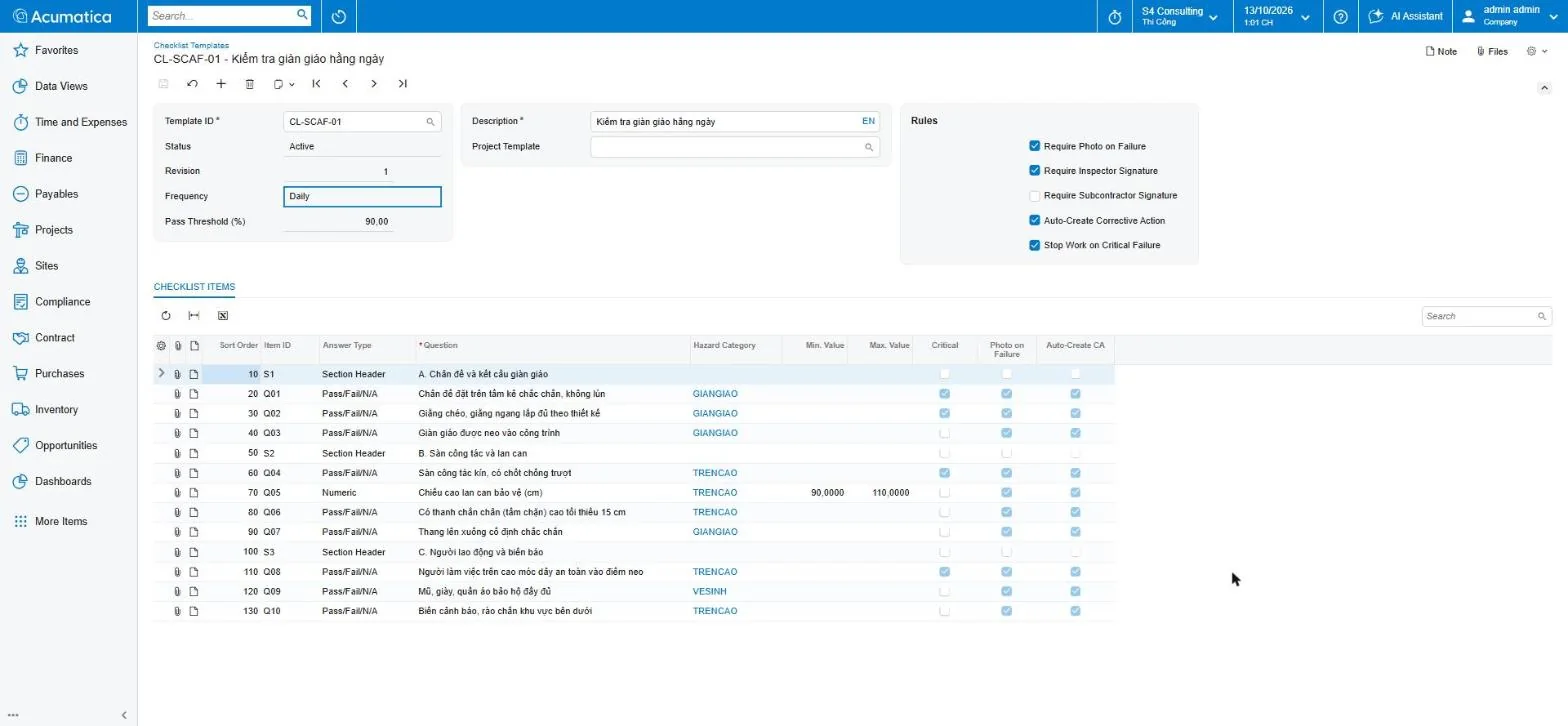
Task: Open the Help question mark icon
Action: pyautogui.click(x=1341, y=17)
